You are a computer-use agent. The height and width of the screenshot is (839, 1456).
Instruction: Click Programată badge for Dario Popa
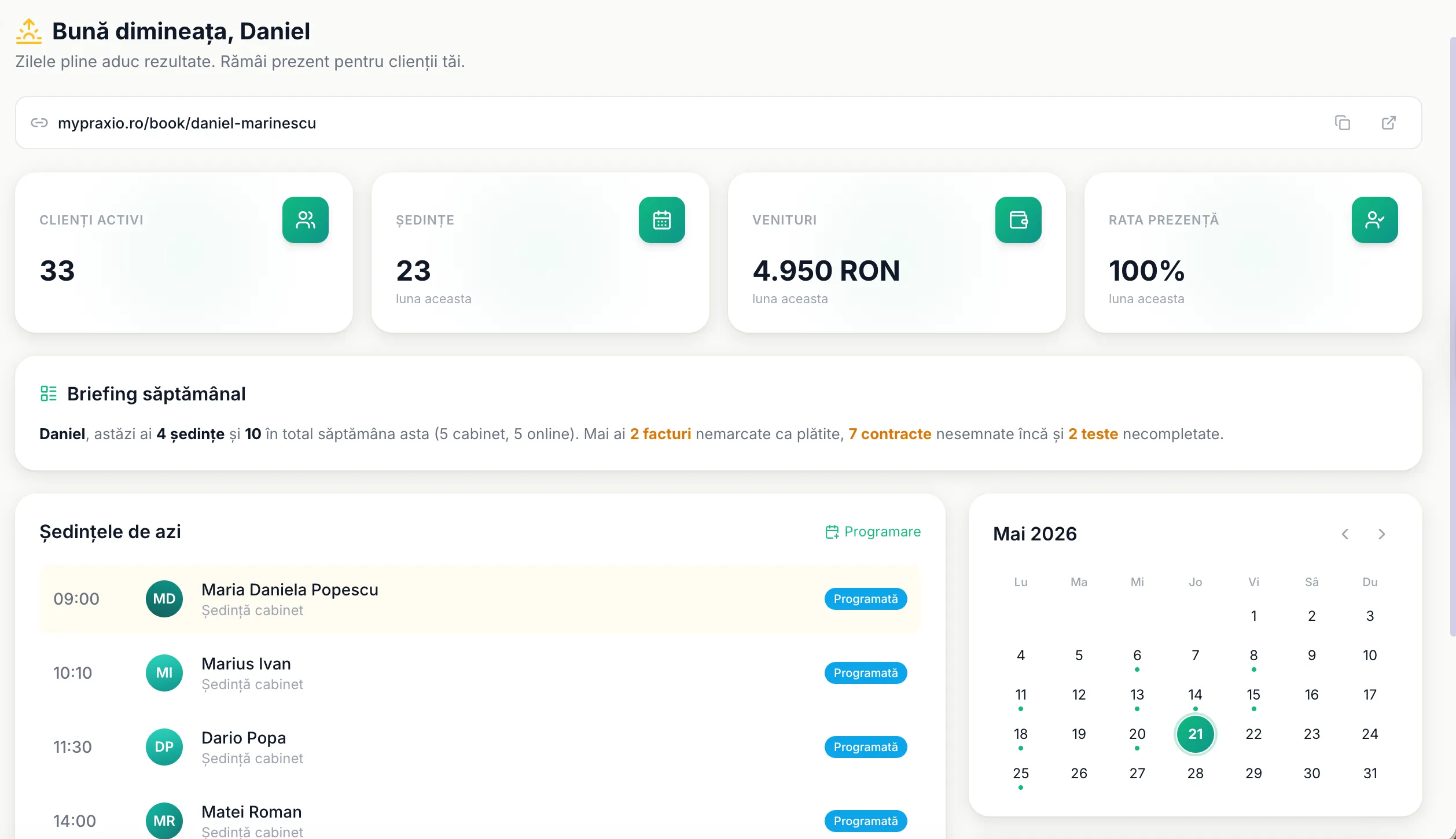pos(866,747)
